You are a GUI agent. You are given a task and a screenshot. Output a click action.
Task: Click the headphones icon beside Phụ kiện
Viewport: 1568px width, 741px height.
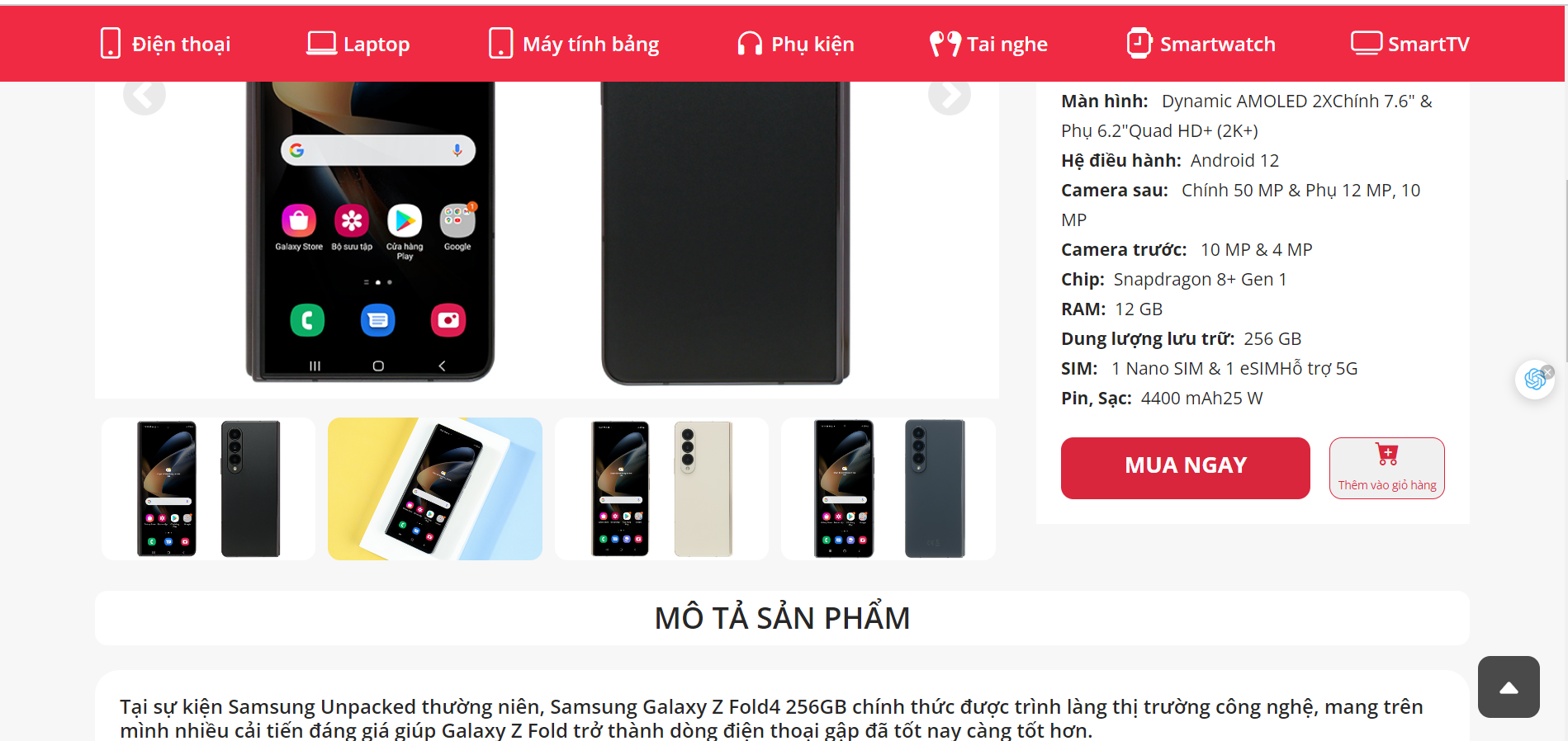[x=750, y=43]
